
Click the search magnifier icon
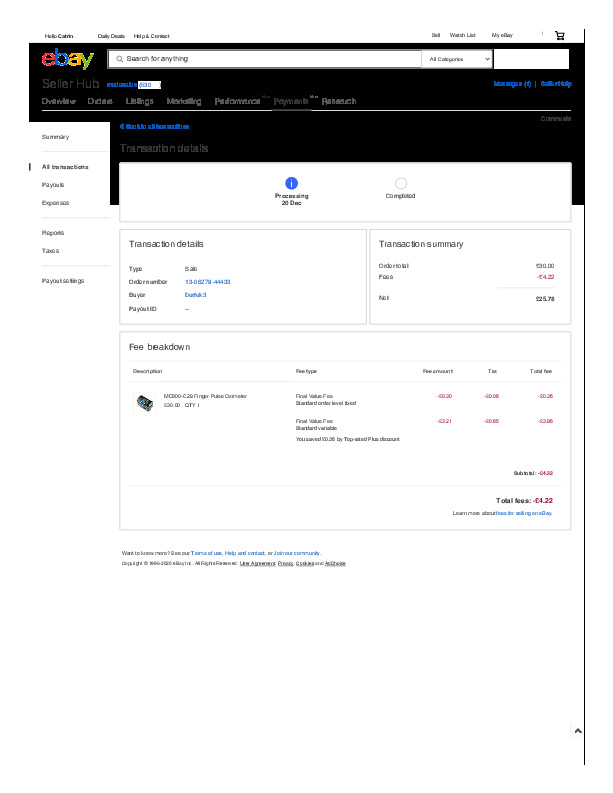click(x=120, y=59)
